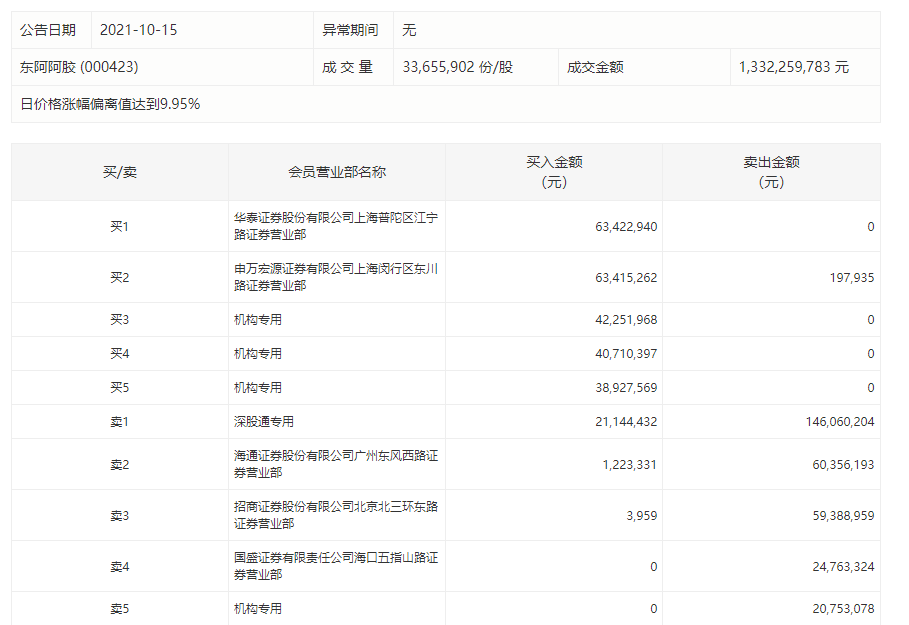
Task: Open the 招商证券 北京北三环东路 branch entry
Action: 335,515
